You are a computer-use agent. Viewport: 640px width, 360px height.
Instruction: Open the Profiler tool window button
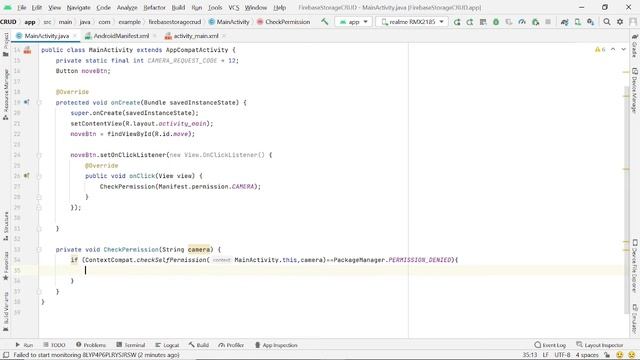click(x=231, y=345)
